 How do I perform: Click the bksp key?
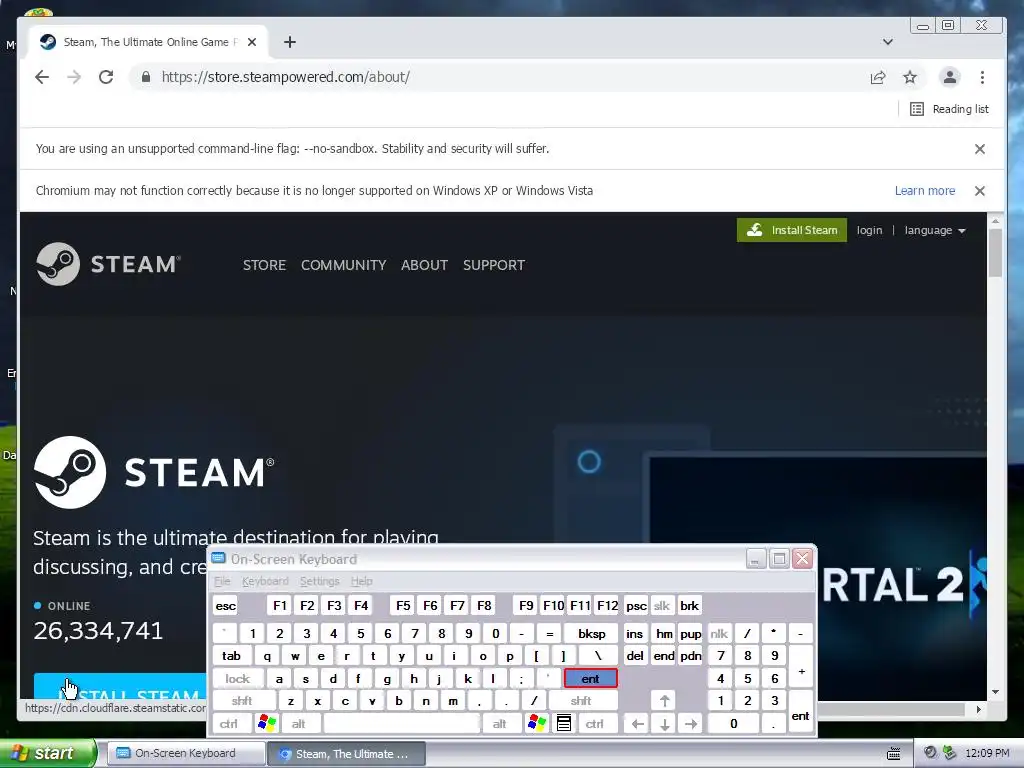(x=592, y=633)
